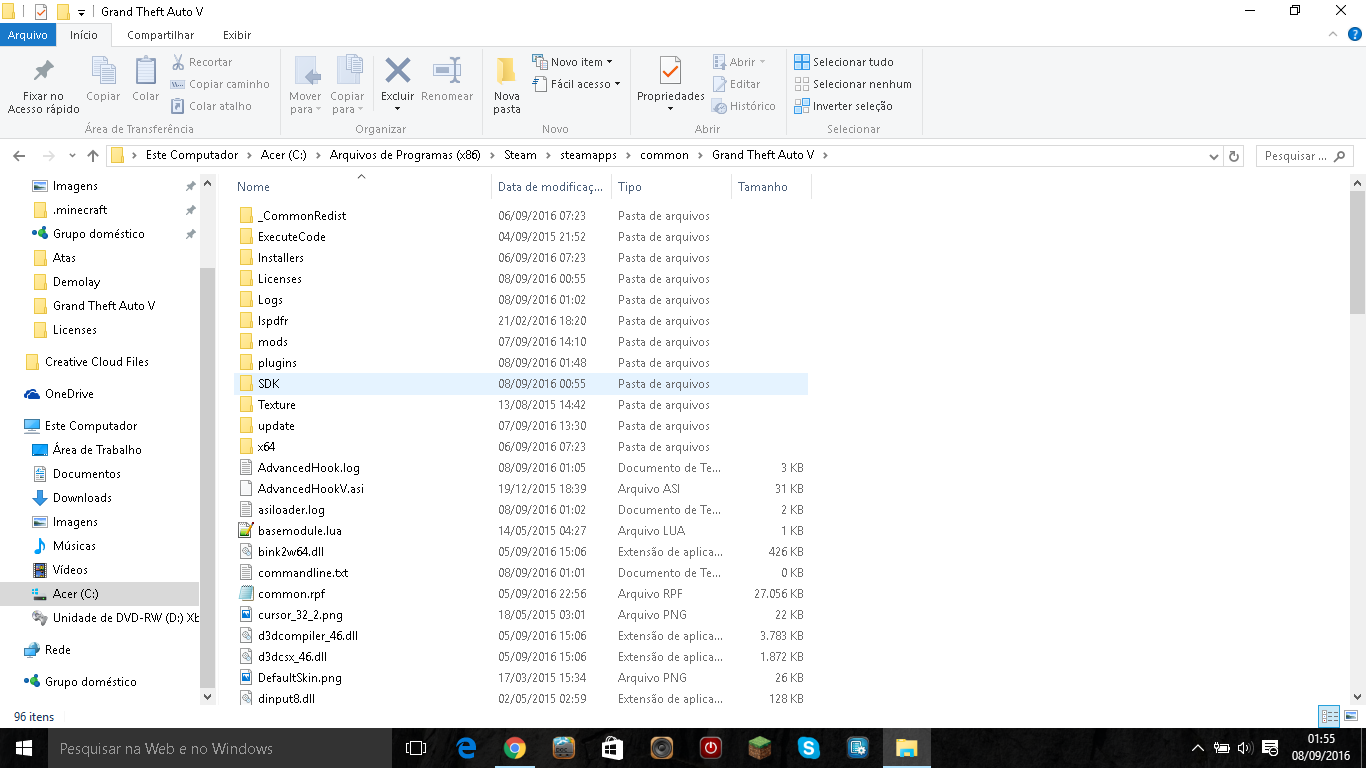Open the Propriedades icon

671,72
